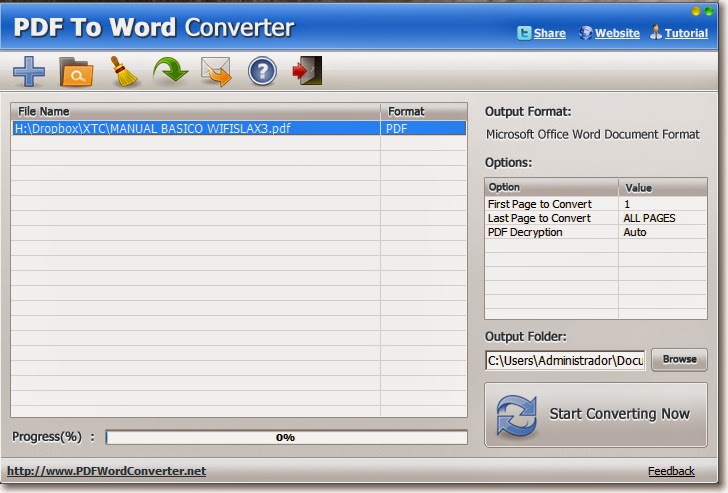
Task: Open the Feedback link
Action: coord(671,471)
